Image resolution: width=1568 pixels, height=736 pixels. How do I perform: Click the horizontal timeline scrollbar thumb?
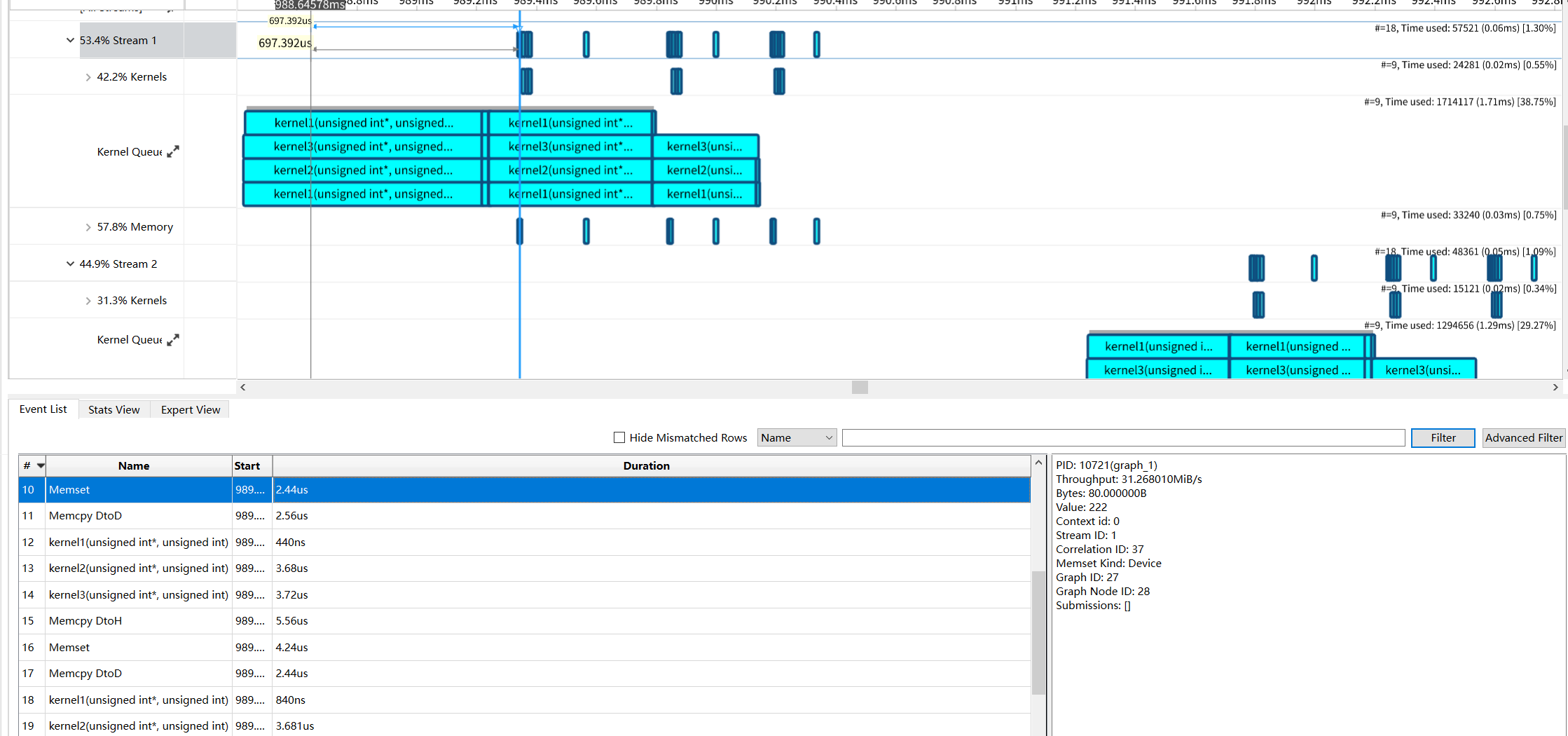[x=860, y=387]
